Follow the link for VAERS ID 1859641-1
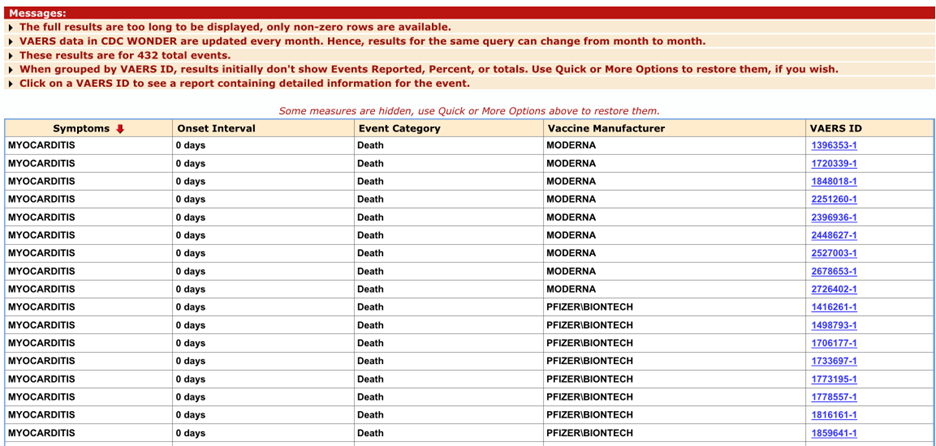Viewport: 936px width, 446px height. (833, 434)
